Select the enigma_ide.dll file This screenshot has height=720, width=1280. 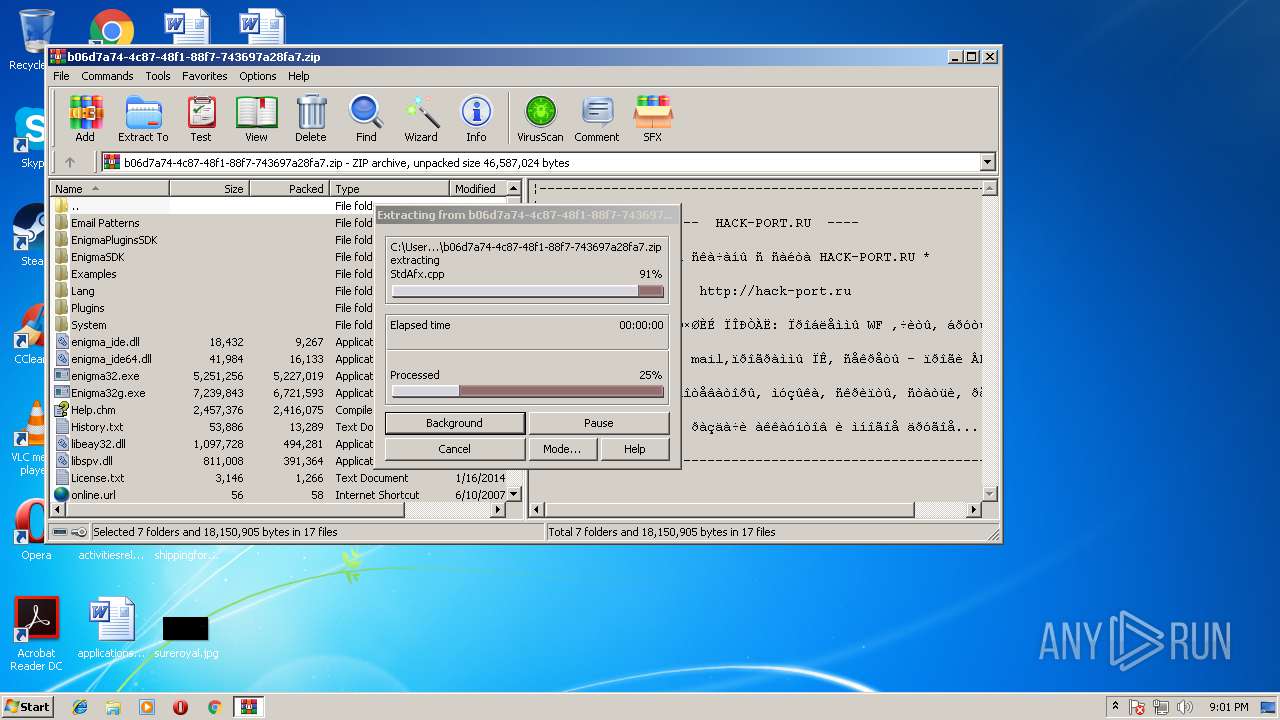coord(105,342)
